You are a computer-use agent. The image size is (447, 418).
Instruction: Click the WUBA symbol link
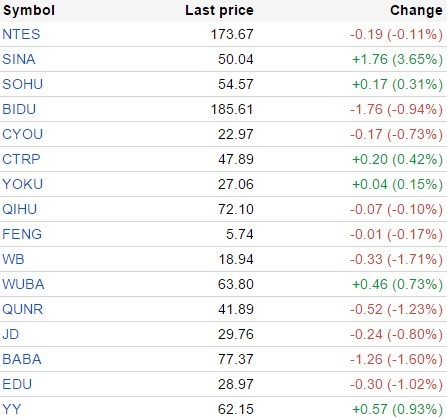[x=23, y=284]
